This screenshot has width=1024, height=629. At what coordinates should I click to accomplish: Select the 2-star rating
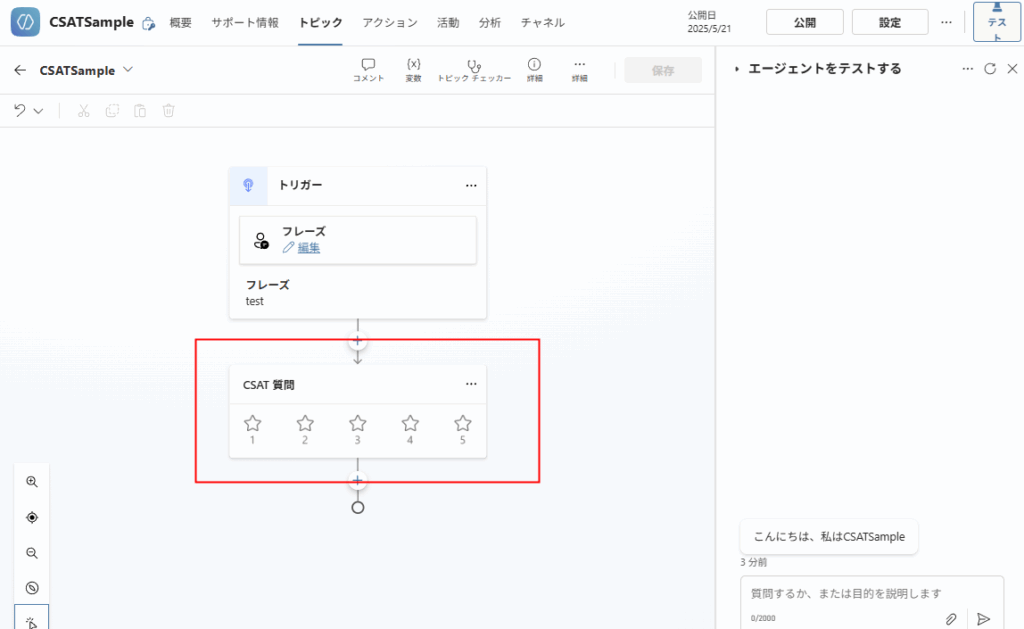(x=305, y=430)
